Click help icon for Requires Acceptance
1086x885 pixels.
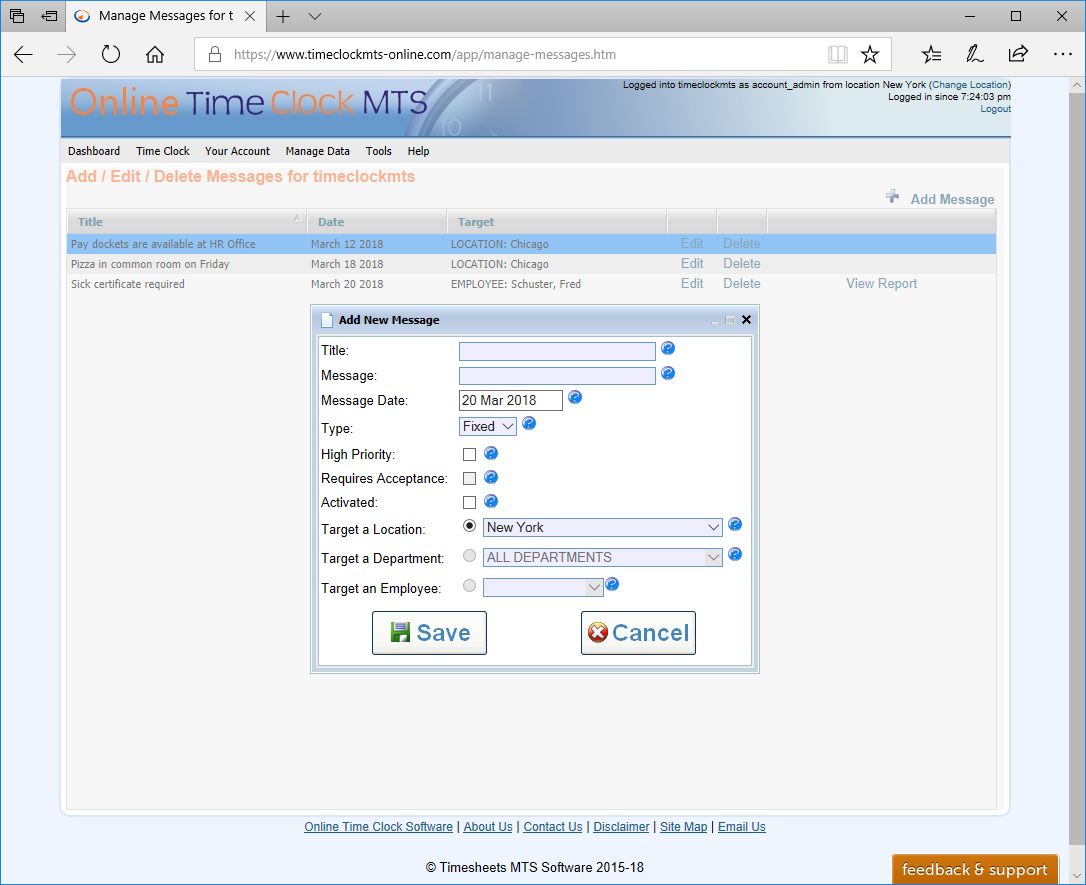coord(491,477)
